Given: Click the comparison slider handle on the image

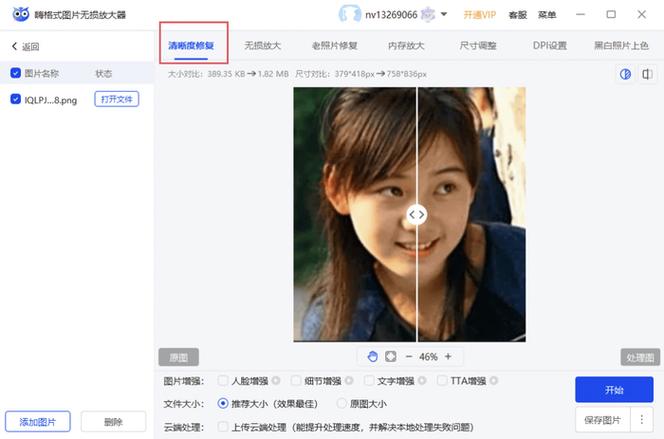Looking at the screenshot, I should coord(417,215).
